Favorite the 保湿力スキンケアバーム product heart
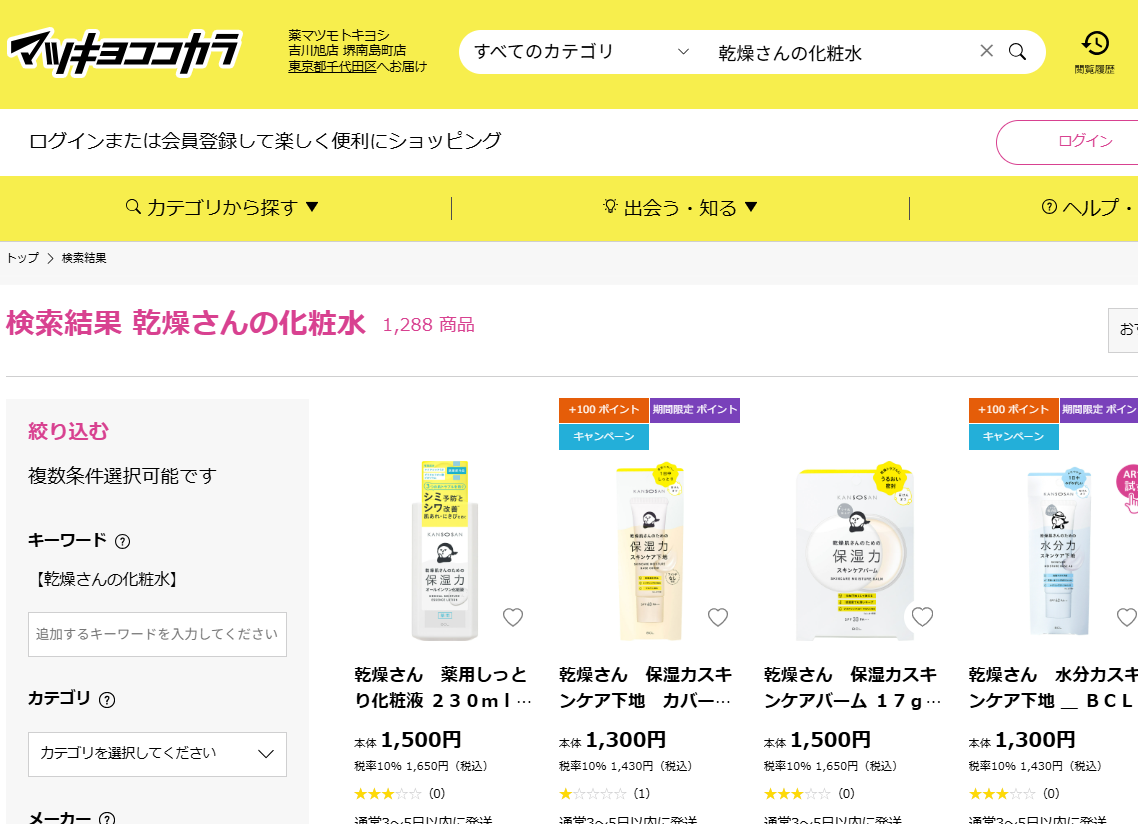 coord(922,617)
